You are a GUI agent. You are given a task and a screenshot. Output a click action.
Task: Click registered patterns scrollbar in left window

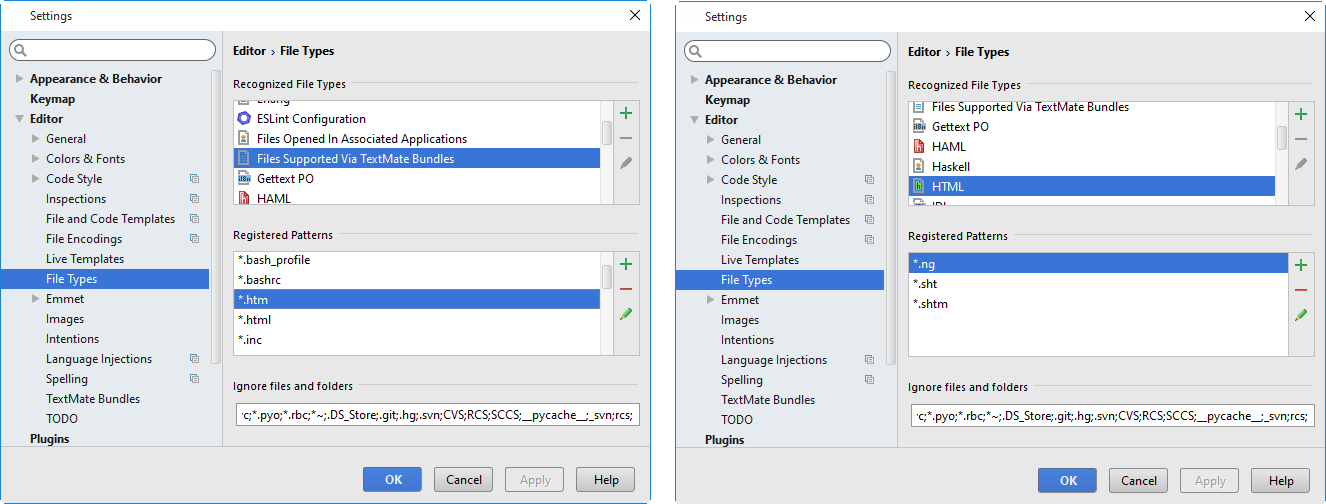pos(606,277)
